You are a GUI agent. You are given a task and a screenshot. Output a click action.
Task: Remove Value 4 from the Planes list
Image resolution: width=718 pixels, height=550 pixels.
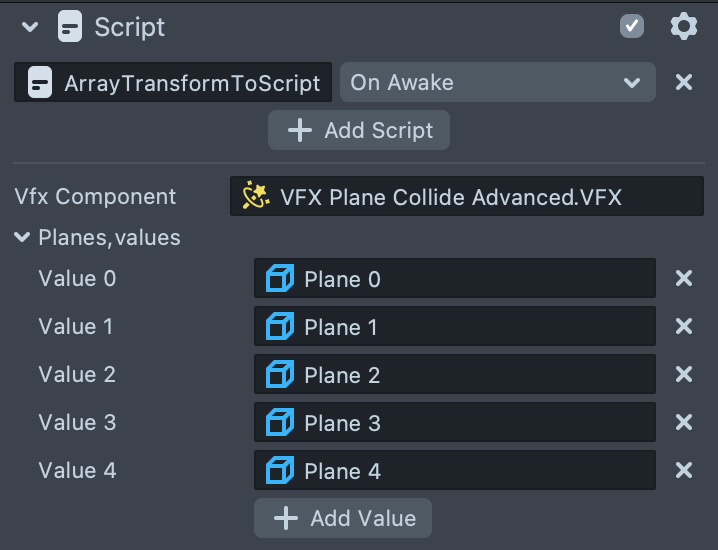click(x=684, y=470)
